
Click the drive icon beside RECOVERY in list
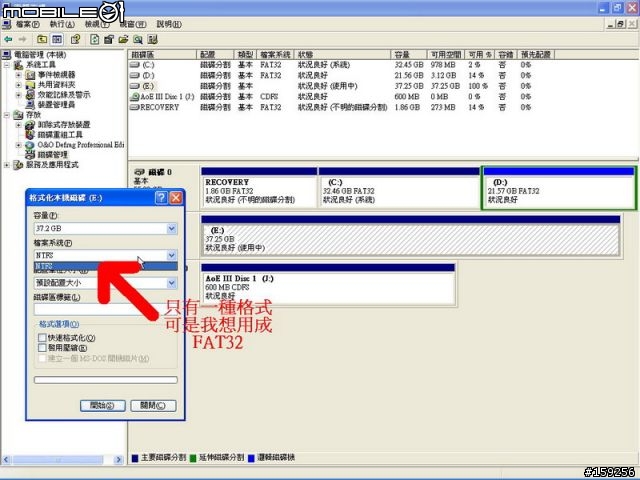click(x=135, y=107)
